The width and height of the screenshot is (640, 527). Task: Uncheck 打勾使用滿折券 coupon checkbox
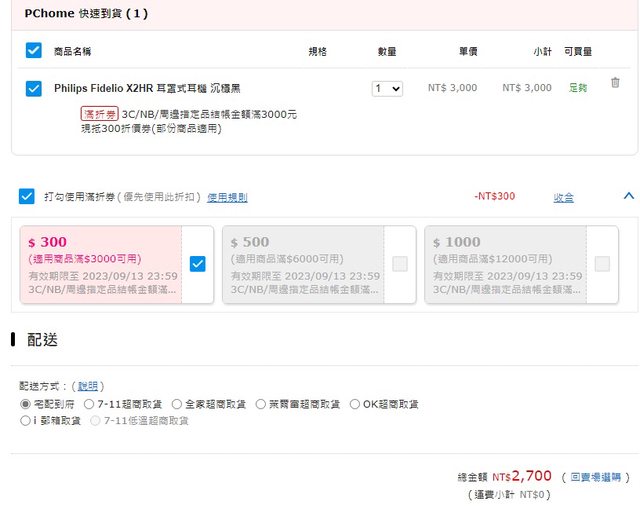(x=27, y=197)
